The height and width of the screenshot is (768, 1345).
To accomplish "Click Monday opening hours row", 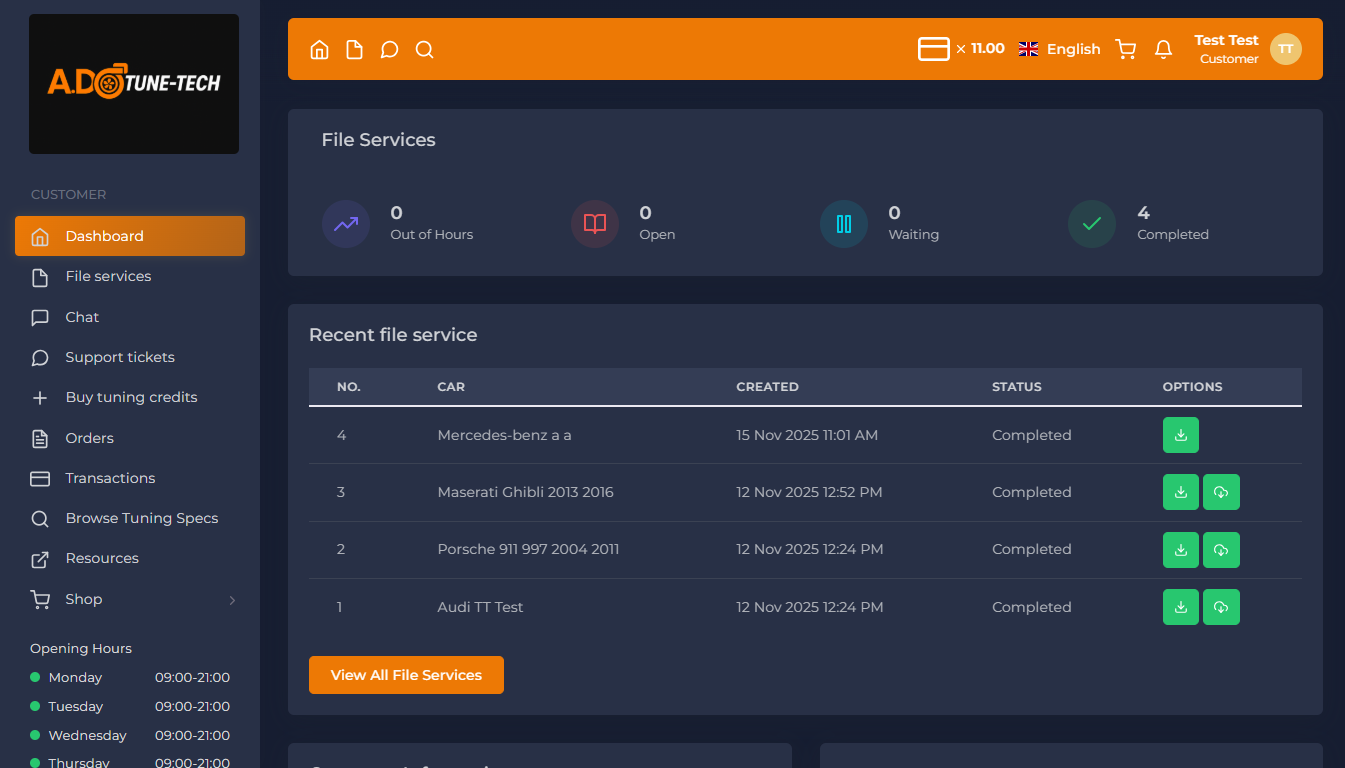I will [130, 678].
